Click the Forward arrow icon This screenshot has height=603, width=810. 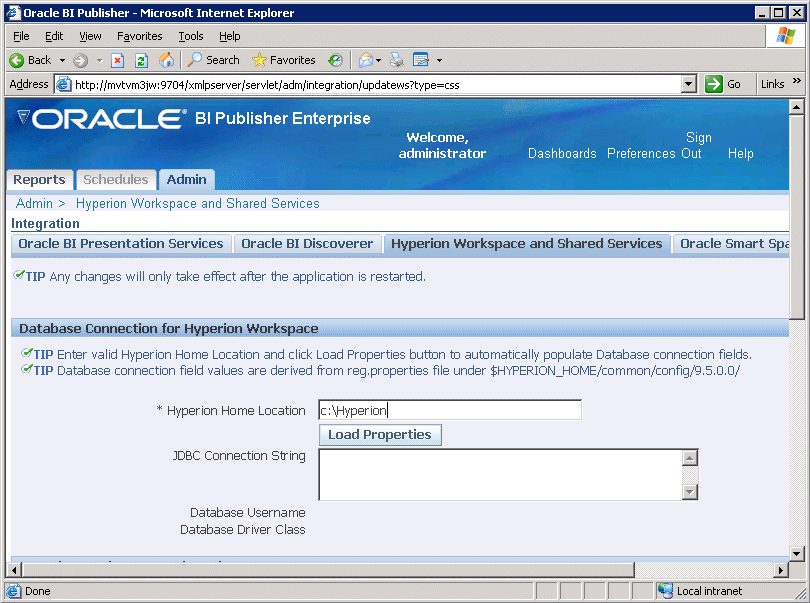80,60
